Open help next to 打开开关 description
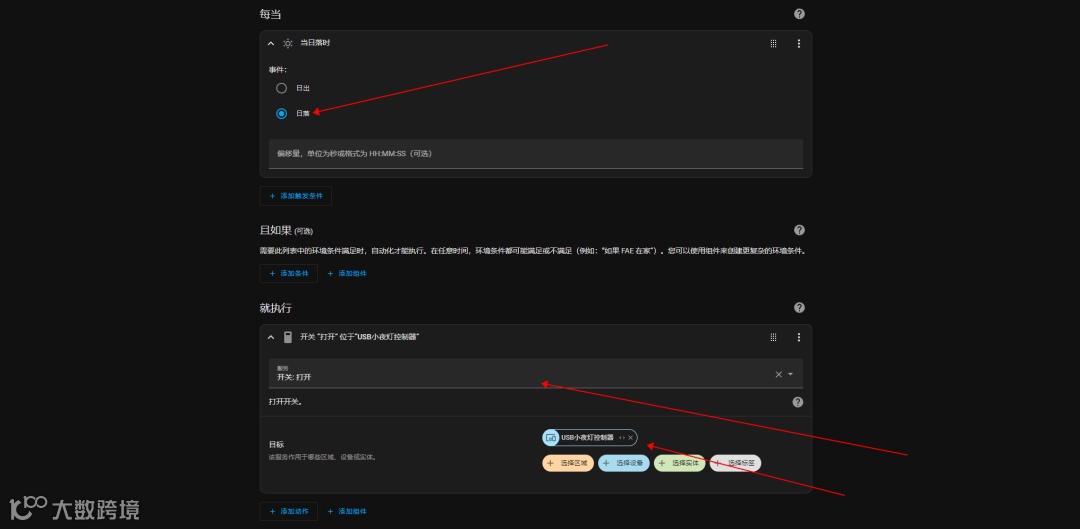 (798, 402)
